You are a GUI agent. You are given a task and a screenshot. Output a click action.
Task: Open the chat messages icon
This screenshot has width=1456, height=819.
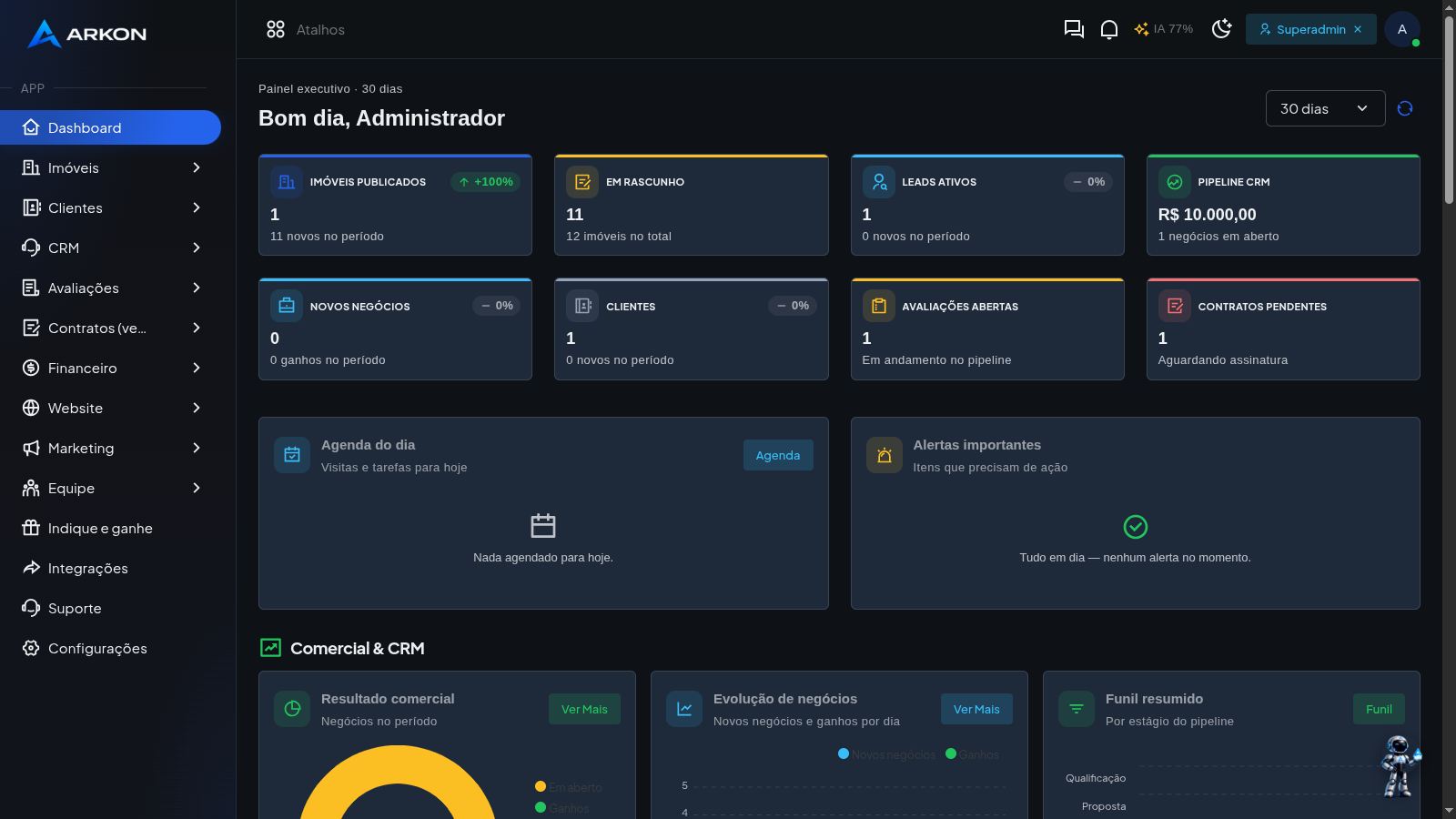click(1074, 29)
